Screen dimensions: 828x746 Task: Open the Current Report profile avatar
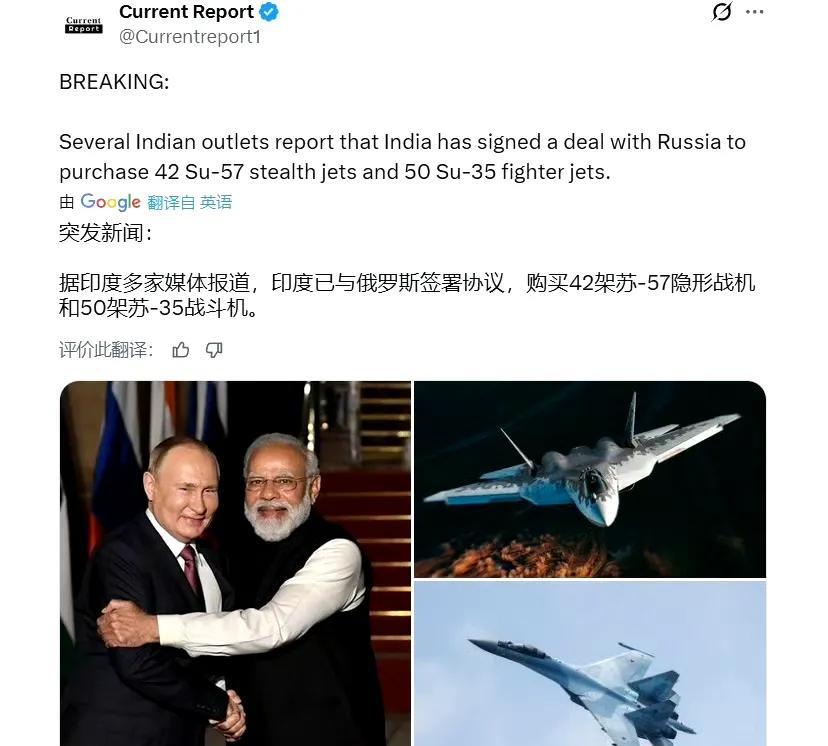[83, 25]
